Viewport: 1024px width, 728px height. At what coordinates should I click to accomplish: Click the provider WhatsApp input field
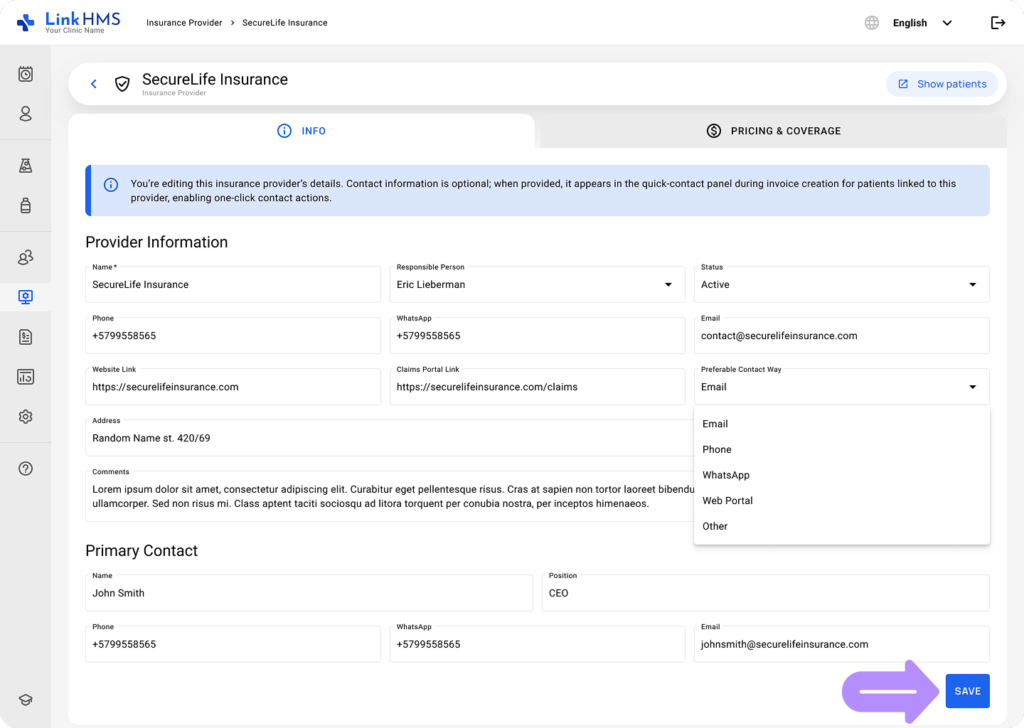tap(537, 336)
